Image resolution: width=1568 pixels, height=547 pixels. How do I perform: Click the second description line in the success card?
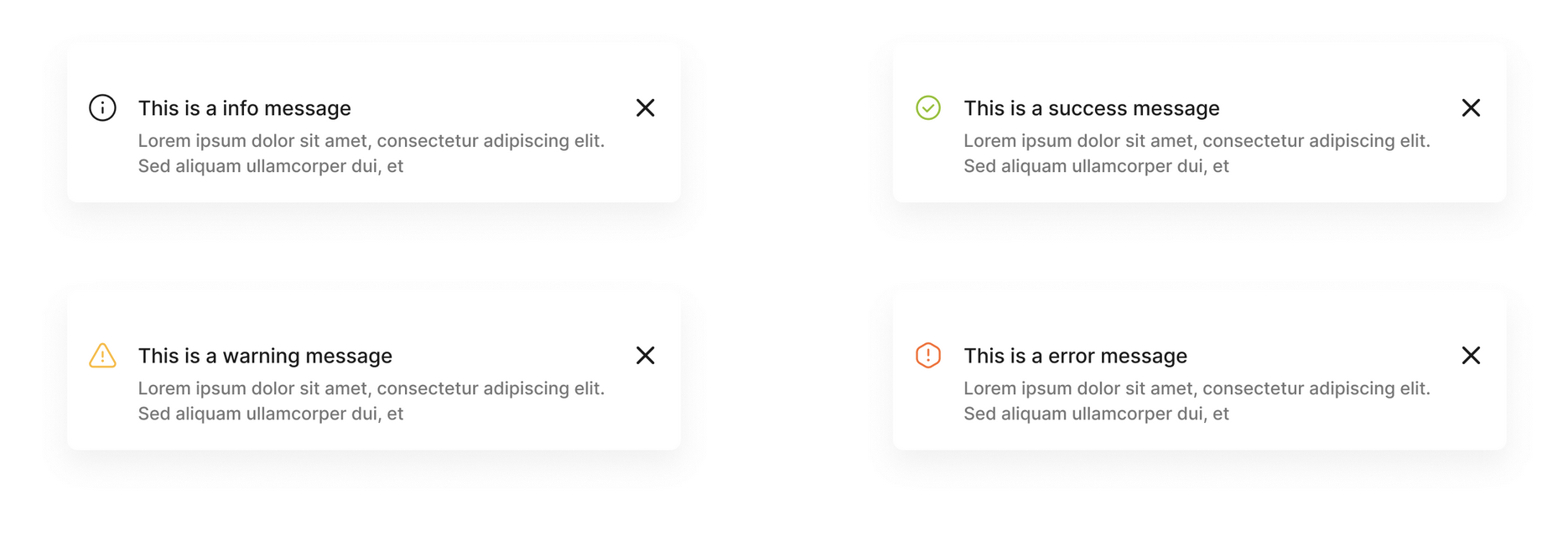tap(1096, 166)
